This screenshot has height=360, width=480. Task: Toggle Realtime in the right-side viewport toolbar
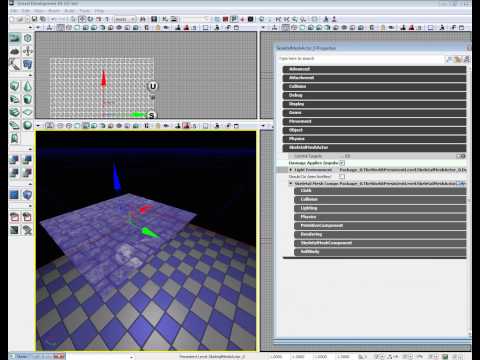(275, 28)
